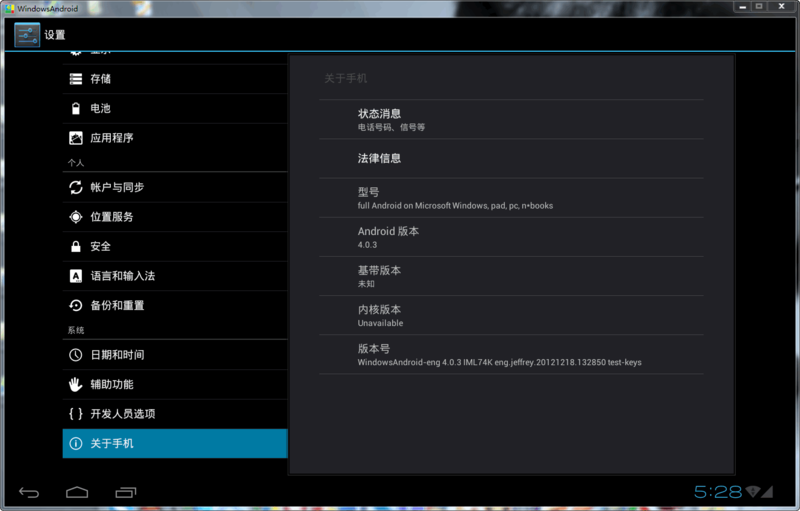Tap the Android home navigation button

pos(77,492)
